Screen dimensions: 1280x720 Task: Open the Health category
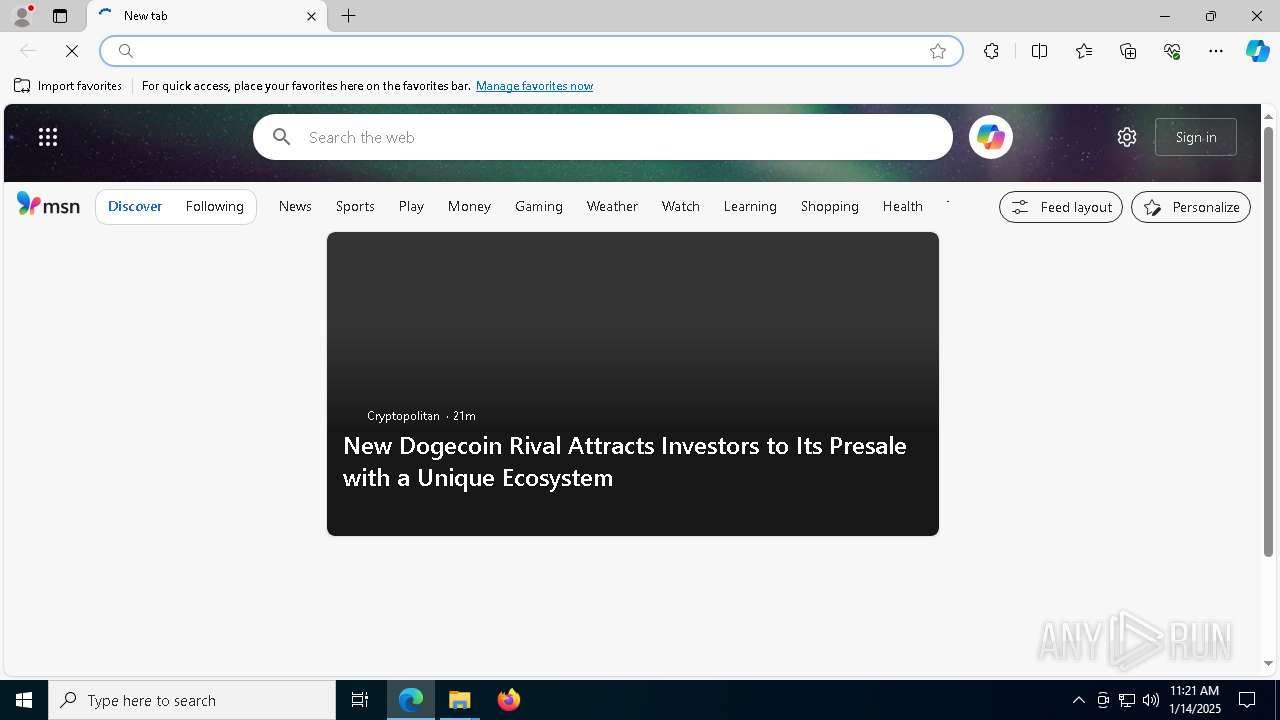click(903, 206)
